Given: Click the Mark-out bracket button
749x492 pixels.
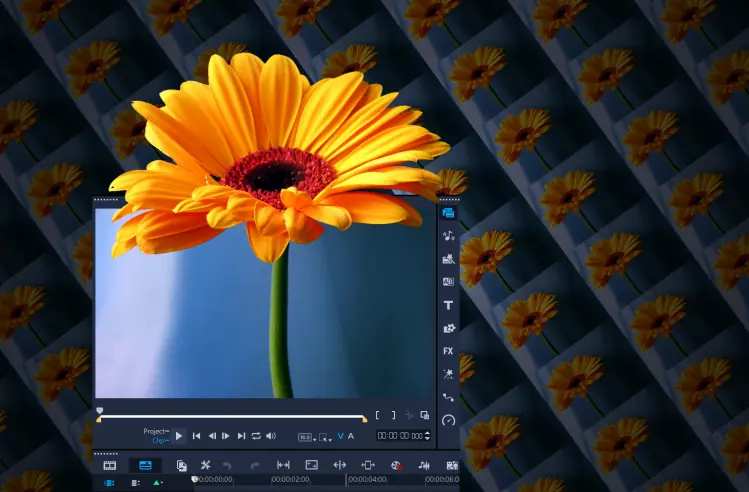Looking at the screenshot, I should point(392,415).
